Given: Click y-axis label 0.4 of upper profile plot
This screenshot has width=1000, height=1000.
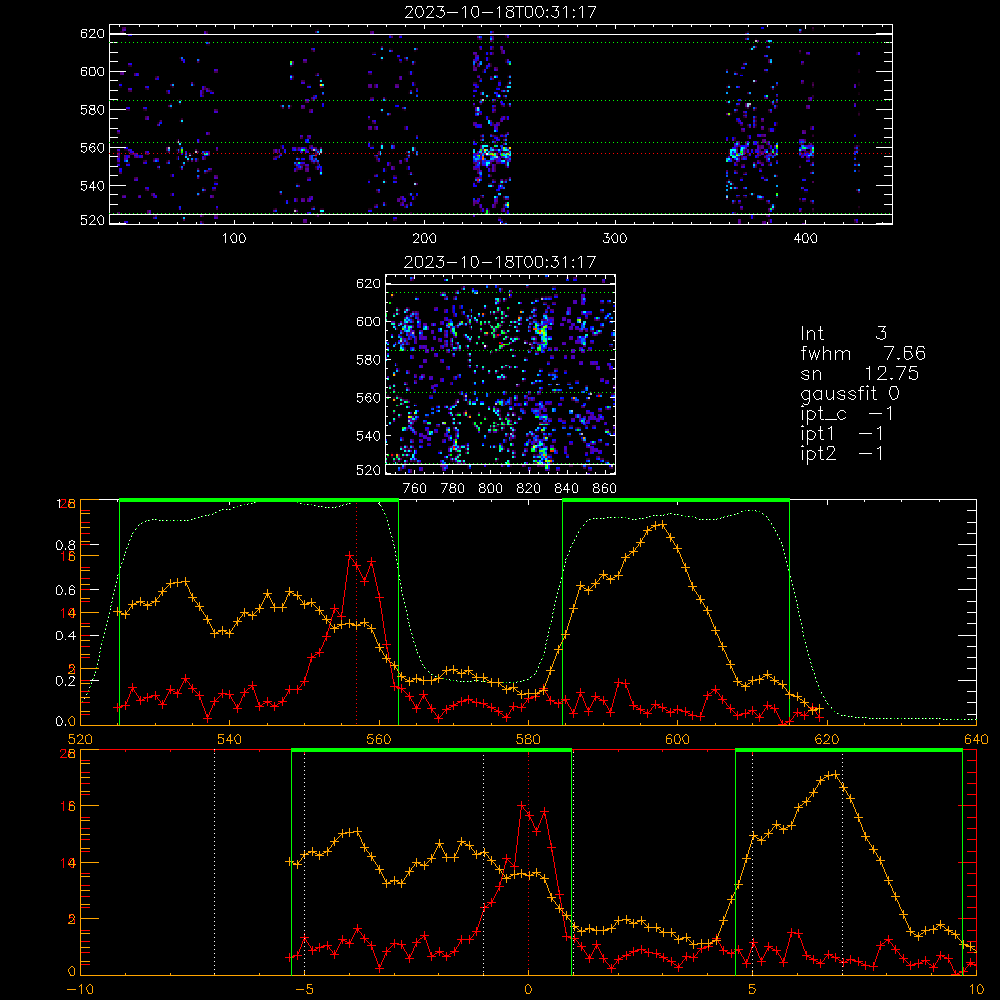Looking at the screenshot, I should coord(66,636).
